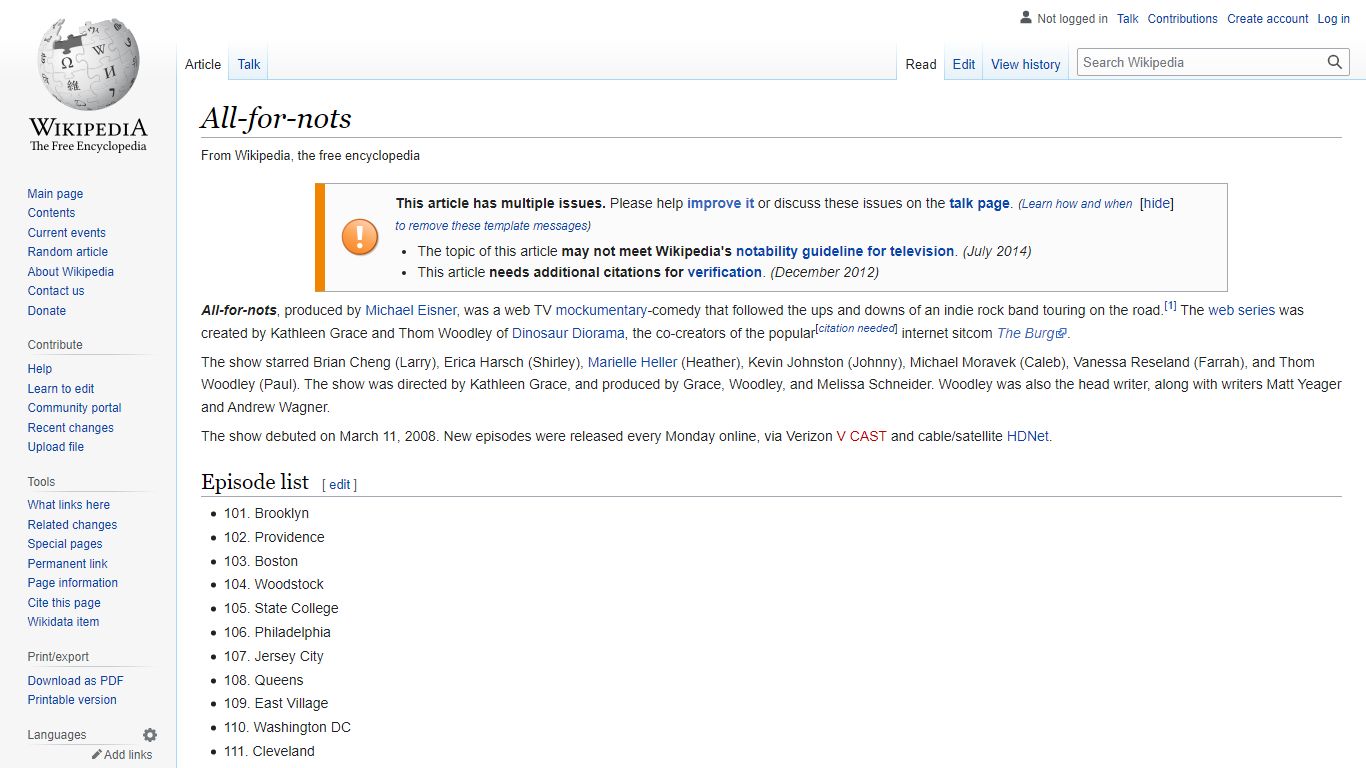Open The Burg external link
The image size is (1366, 768).
1032,333
